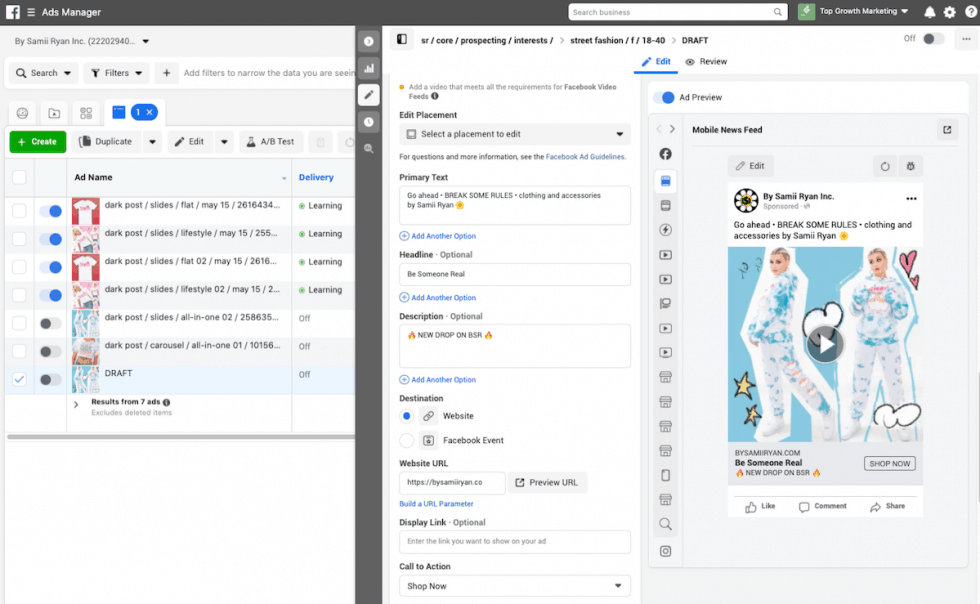Image resolution: width=980 pixels, height=604 pixels.
Task: Click the clock history icon in side rail
Action: (369, 122)
